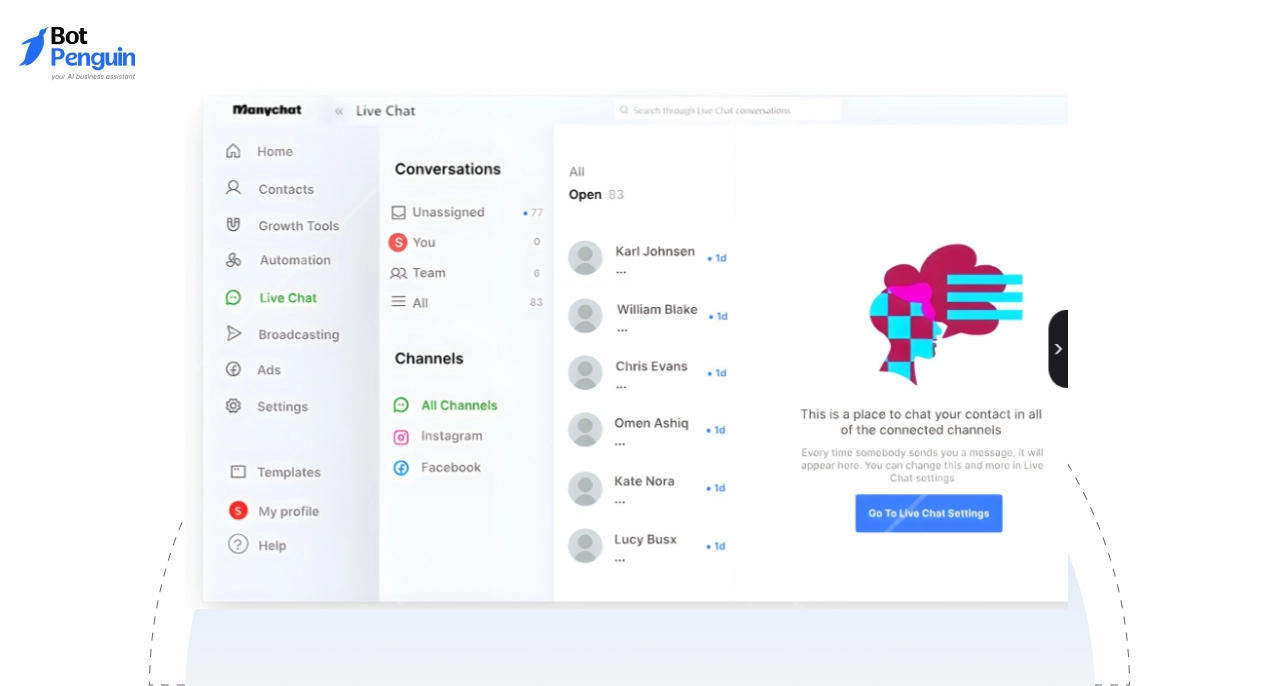The height and width of the screenshot is (686, 1288).
Task: Click the Instagram channel icon
Action: [x=401, y=436]
